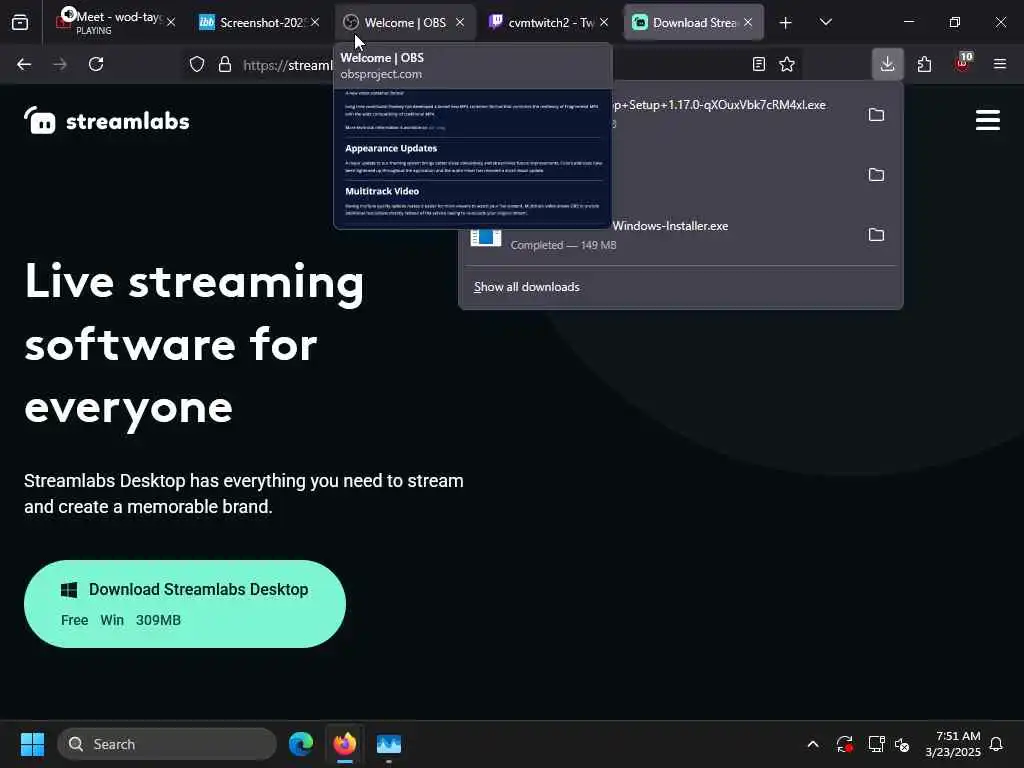1024x768 pixels.
Task: Select the Download Streamlabs tab
Action: coord(694,23)
